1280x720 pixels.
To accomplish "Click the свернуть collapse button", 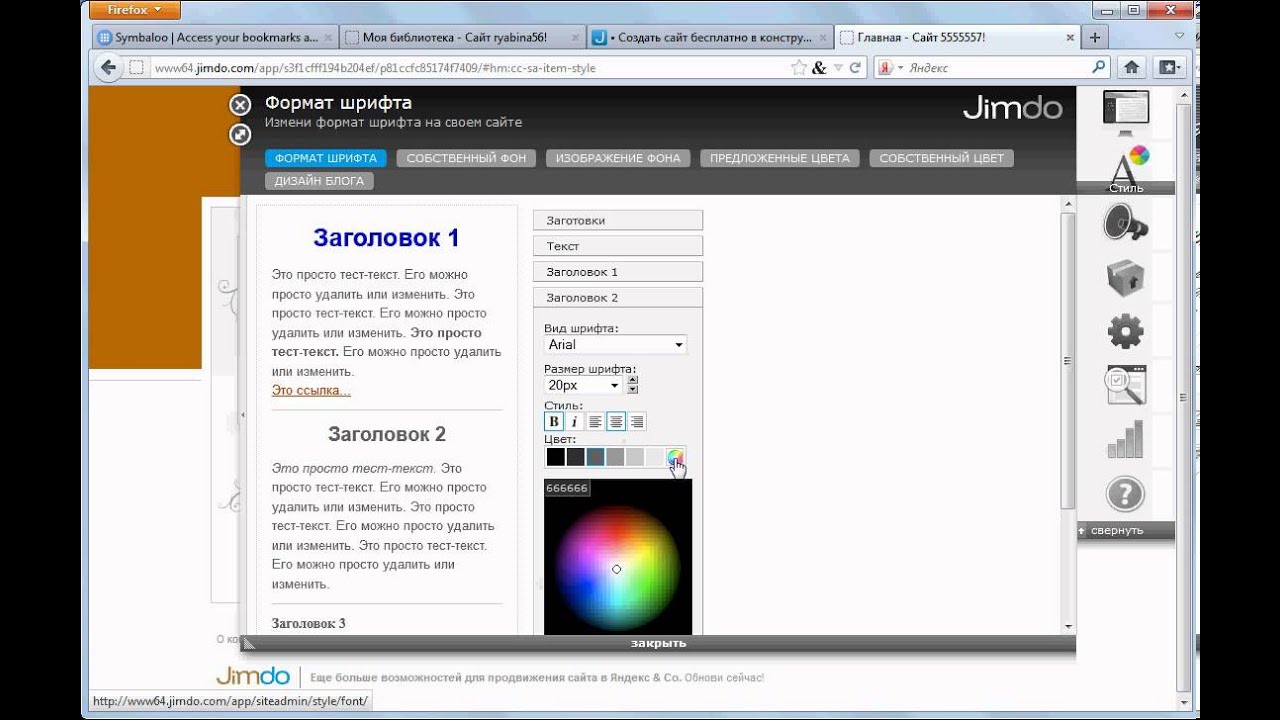I will pyautogui.click(x=1117, y=530).
